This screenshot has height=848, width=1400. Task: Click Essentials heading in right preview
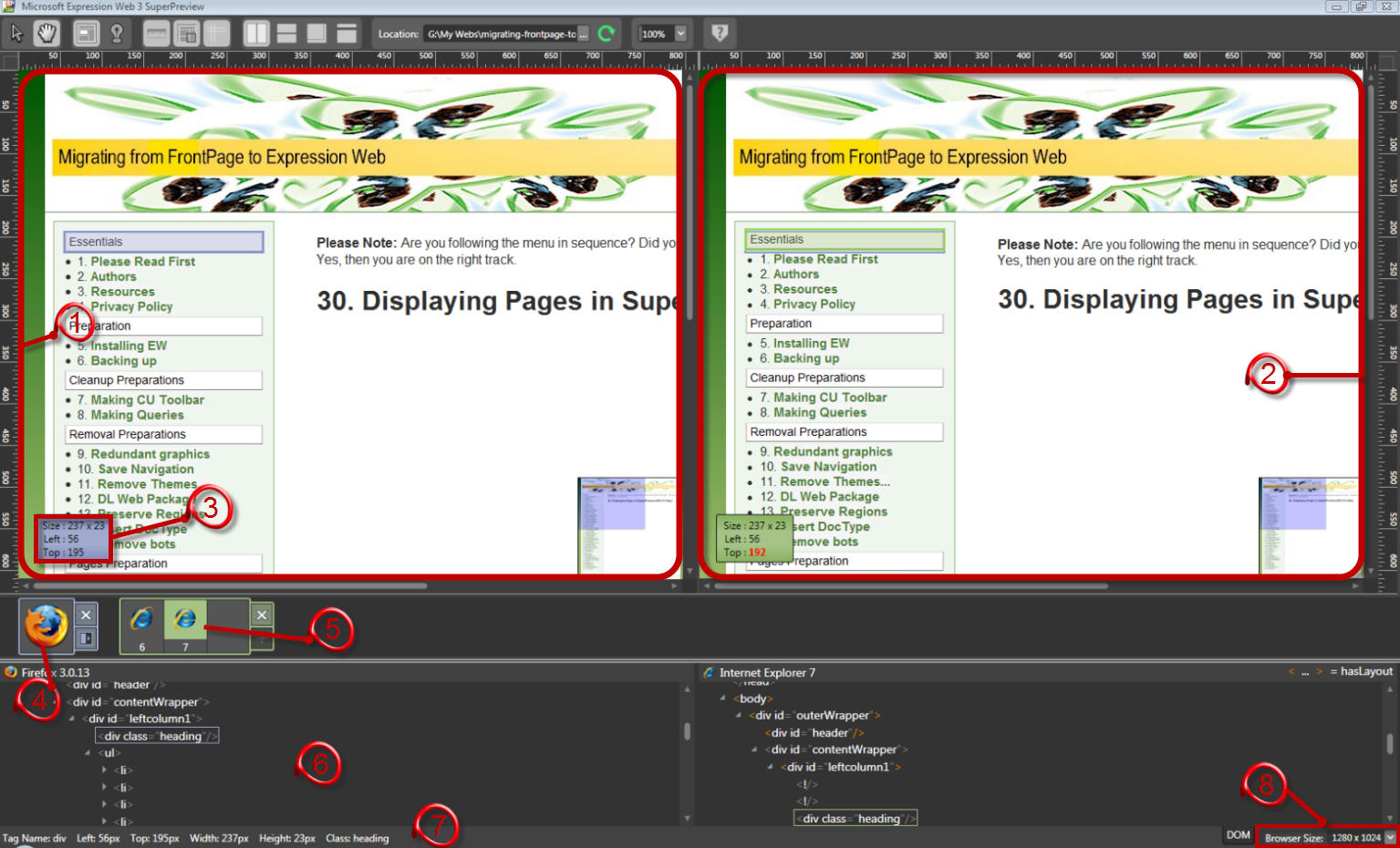point(845,240)
